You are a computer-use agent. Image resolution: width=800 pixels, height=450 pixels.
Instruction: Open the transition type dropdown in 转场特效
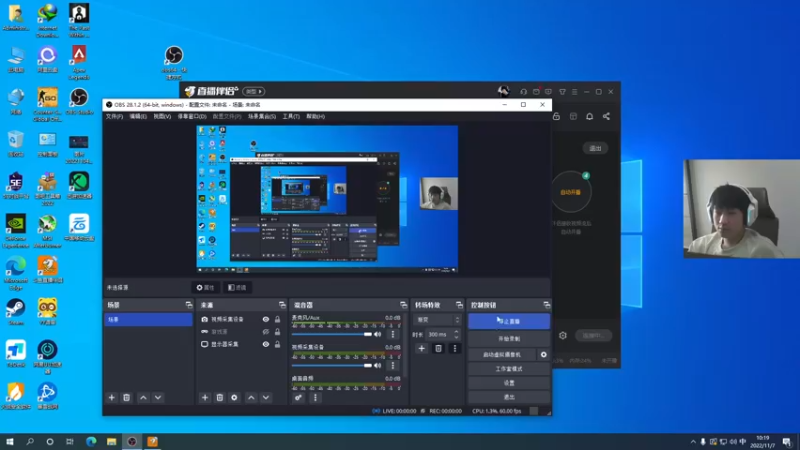click(437, 320)
